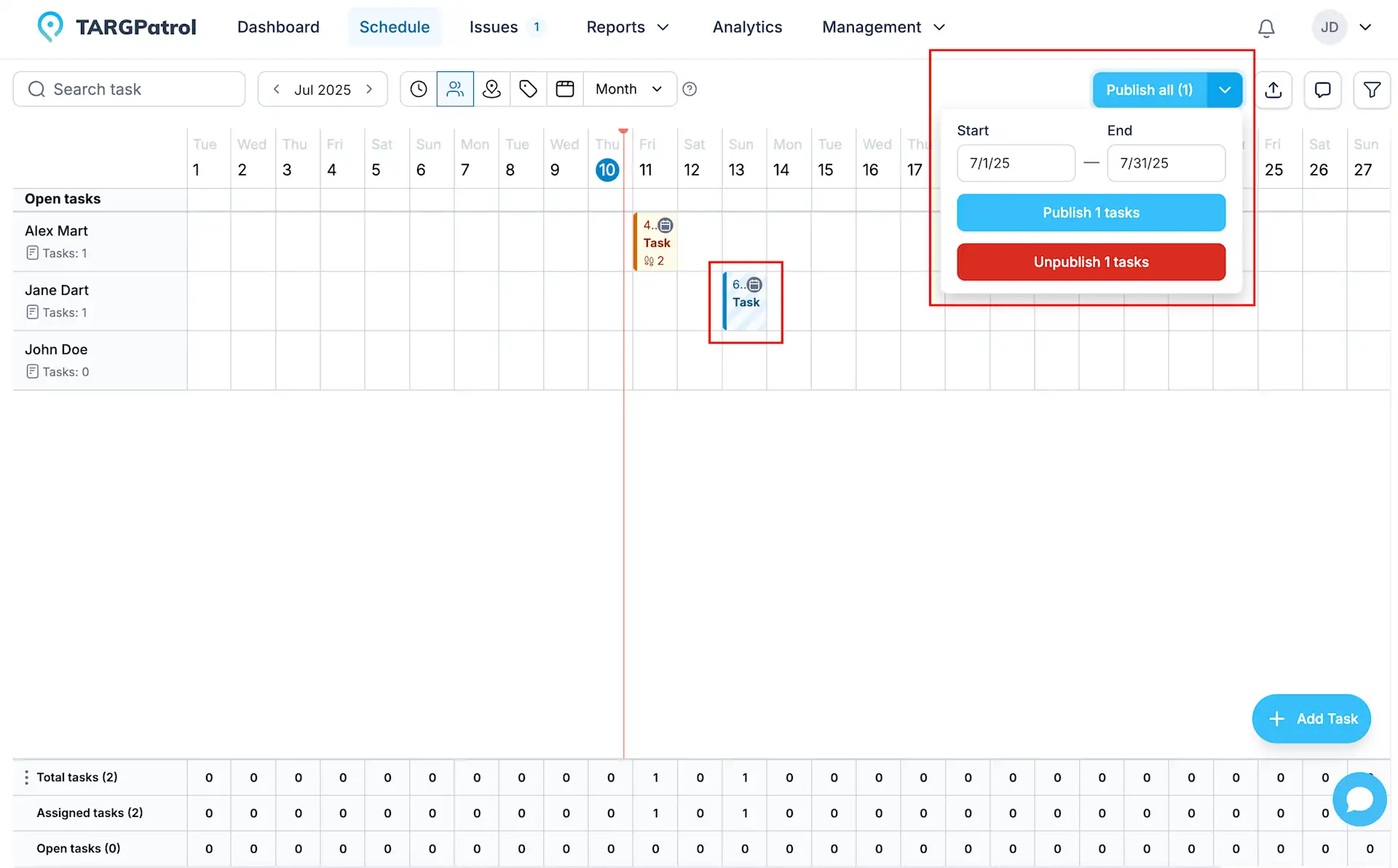Open the filter icon

click(1373, 90)
